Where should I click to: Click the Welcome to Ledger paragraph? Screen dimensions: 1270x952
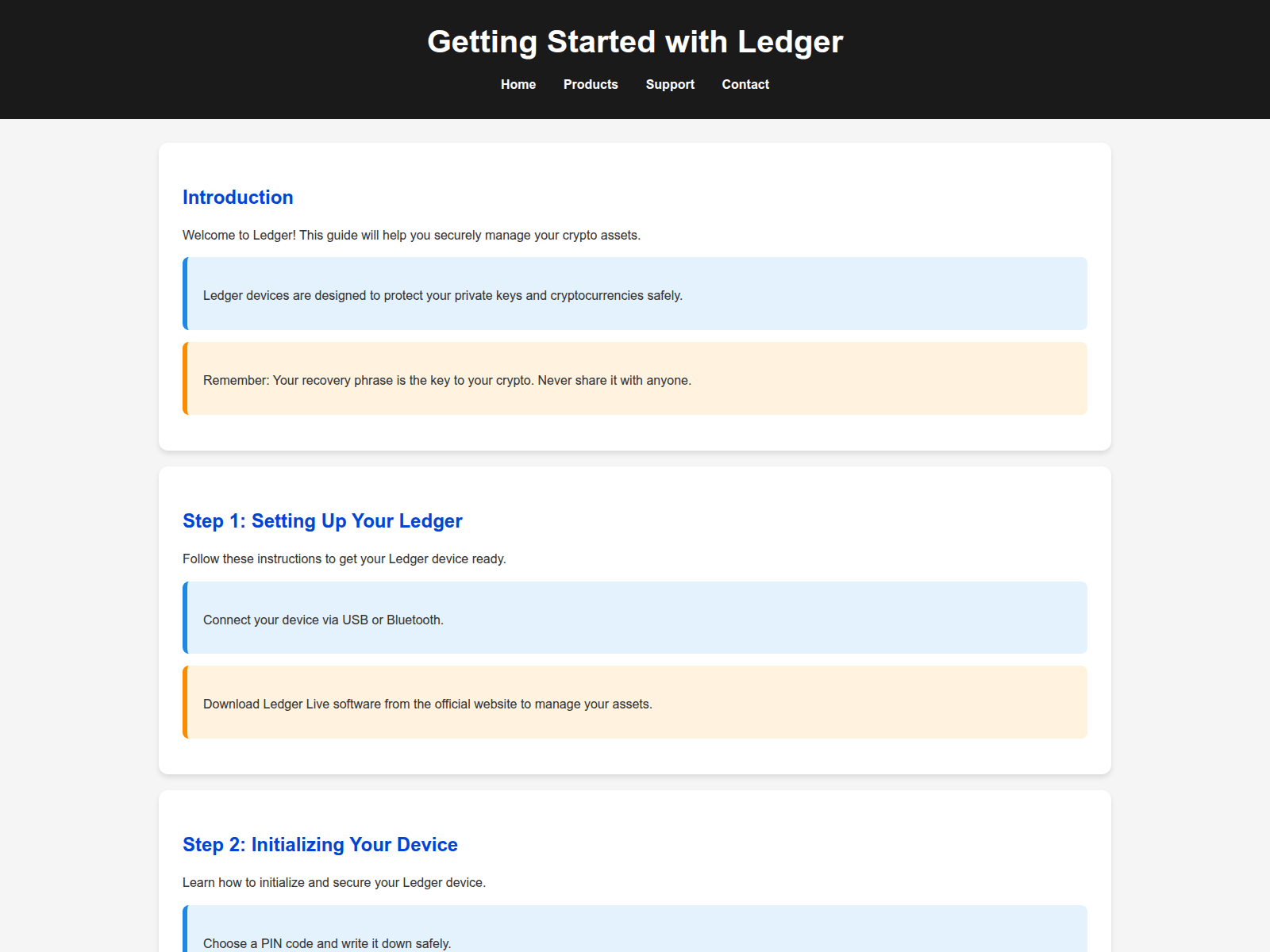[411, 236]
